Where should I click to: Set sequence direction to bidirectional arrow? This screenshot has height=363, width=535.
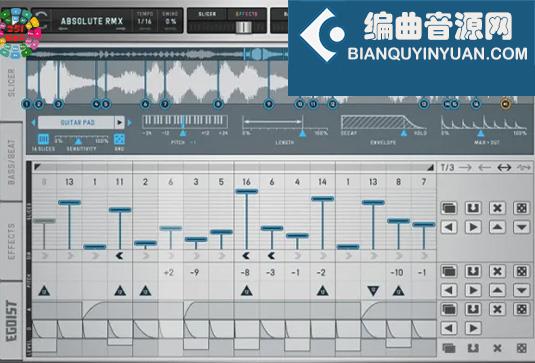(x=504, y=168)
